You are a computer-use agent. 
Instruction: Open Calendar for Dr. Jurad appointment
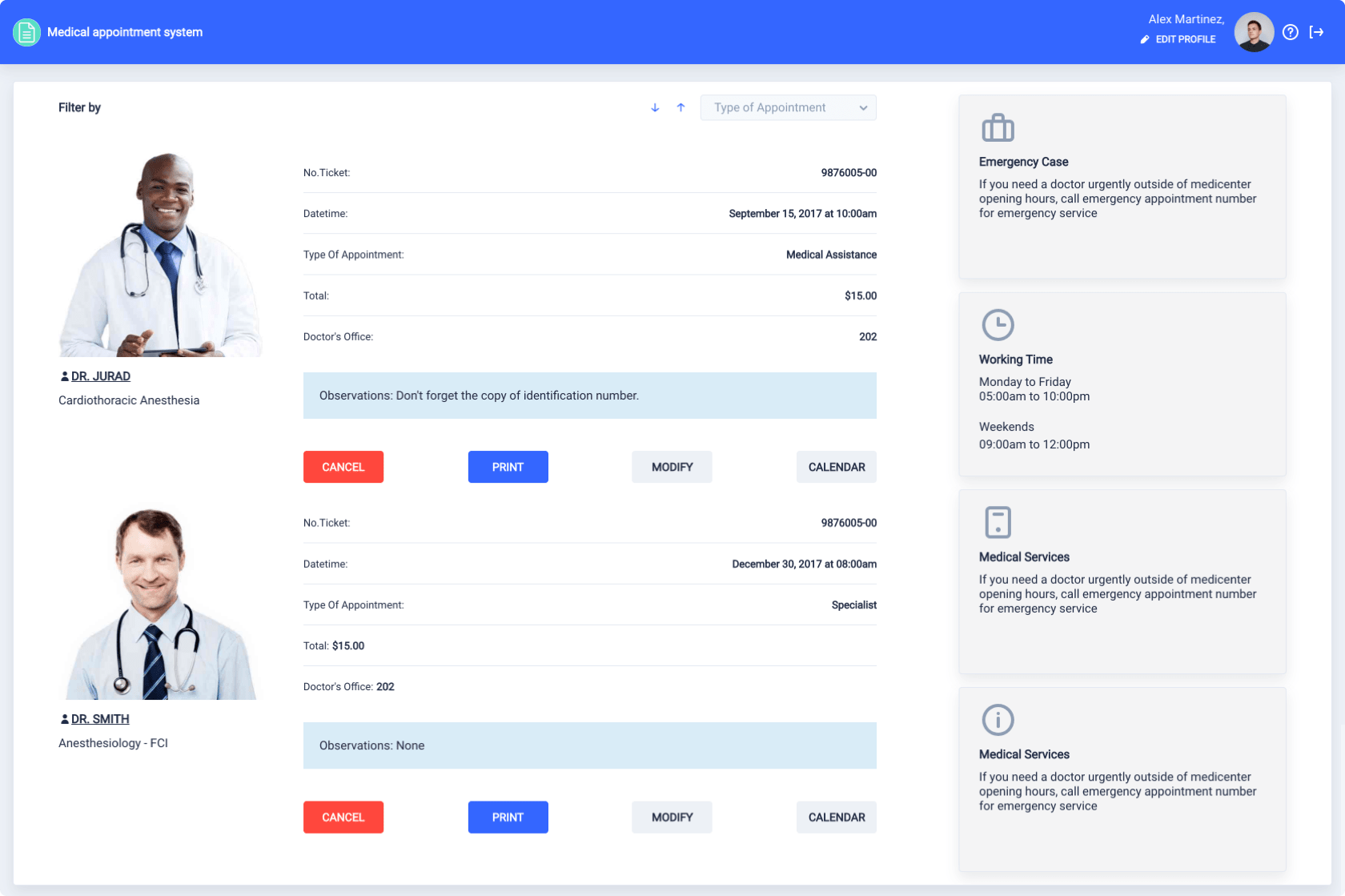(837, 467)
